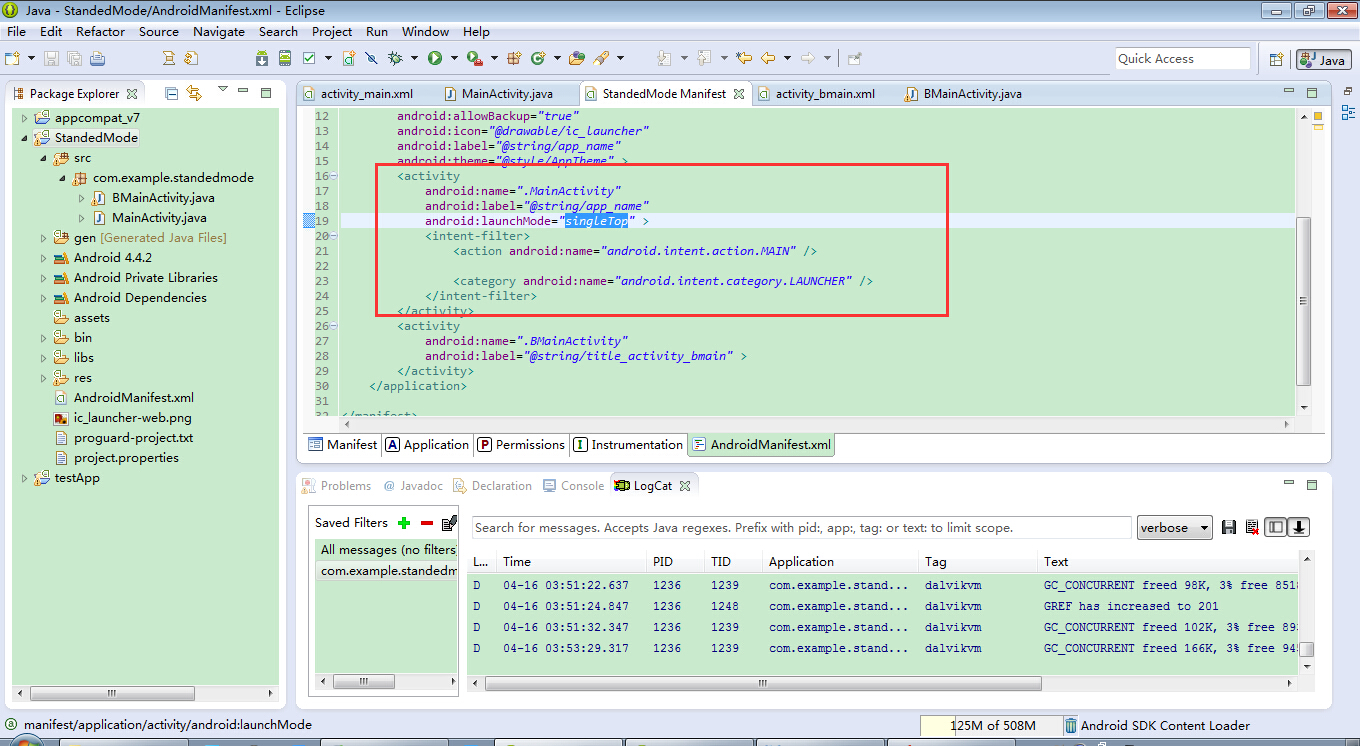Open the Java perspective button
The height and width of the screenshot is (746, 1360).
point(1323,60)
